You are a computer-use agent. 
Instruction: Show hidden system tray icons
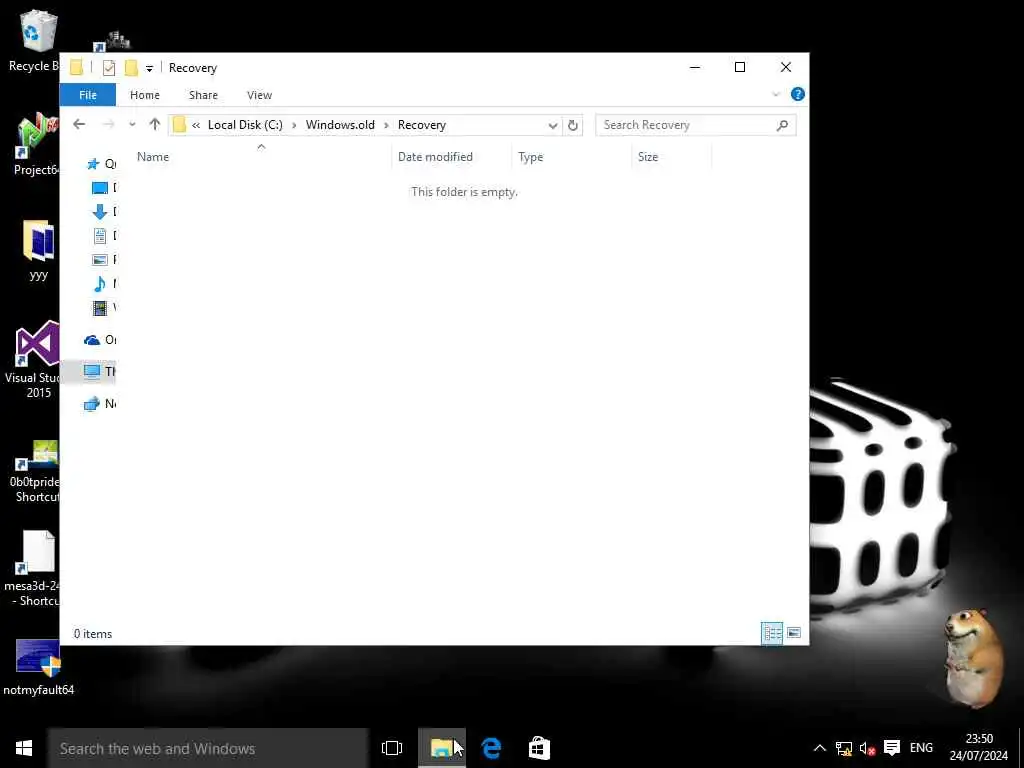[x=820, y=748]
